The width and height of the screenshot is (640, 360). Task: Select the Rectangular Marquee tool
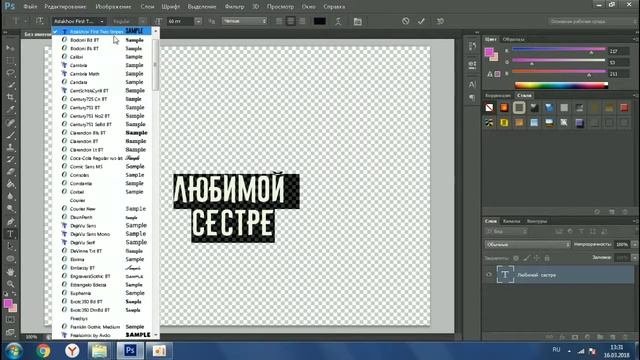[x=11, y=60]
